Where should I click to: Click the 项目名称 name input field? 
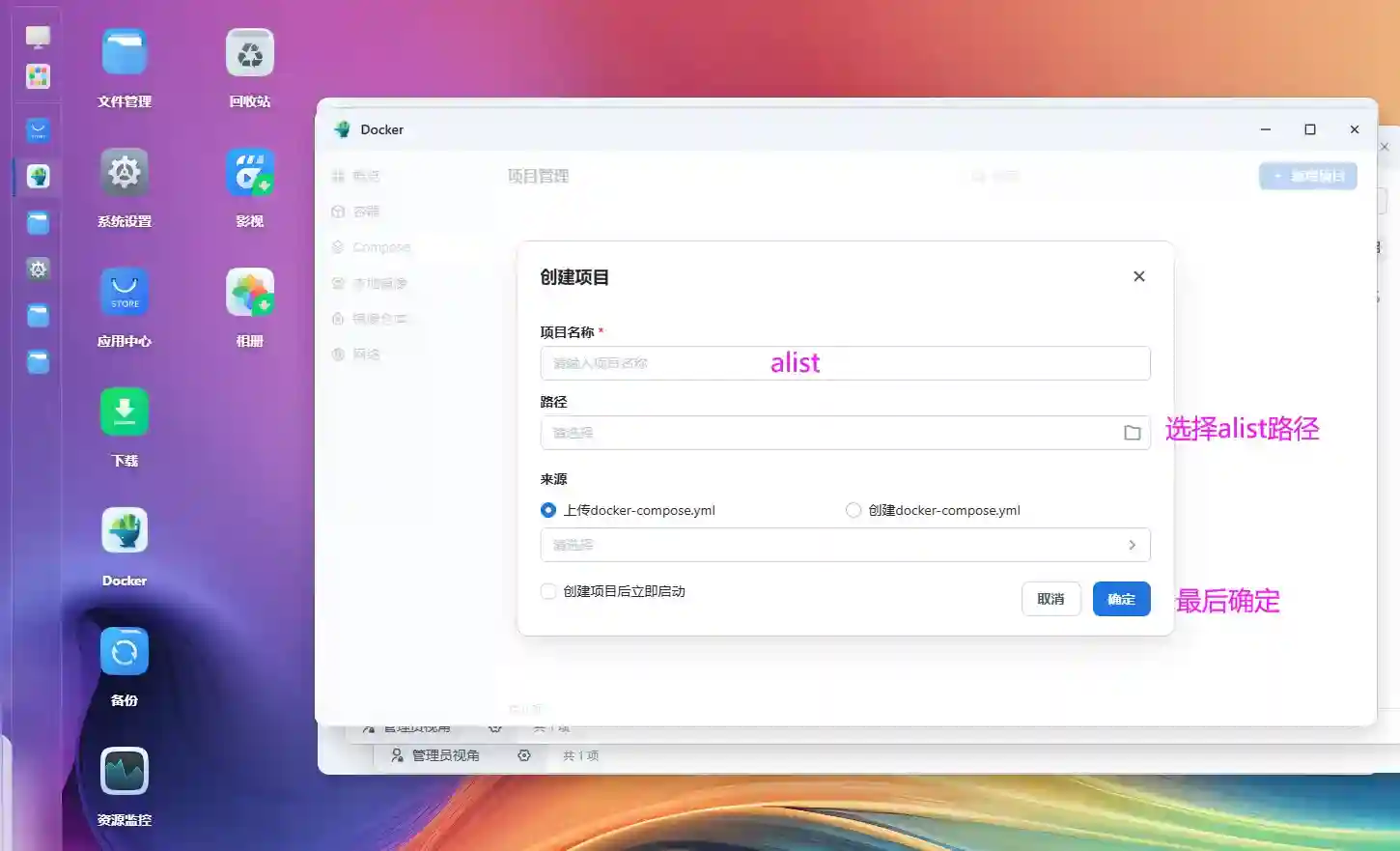coord(845,363)
